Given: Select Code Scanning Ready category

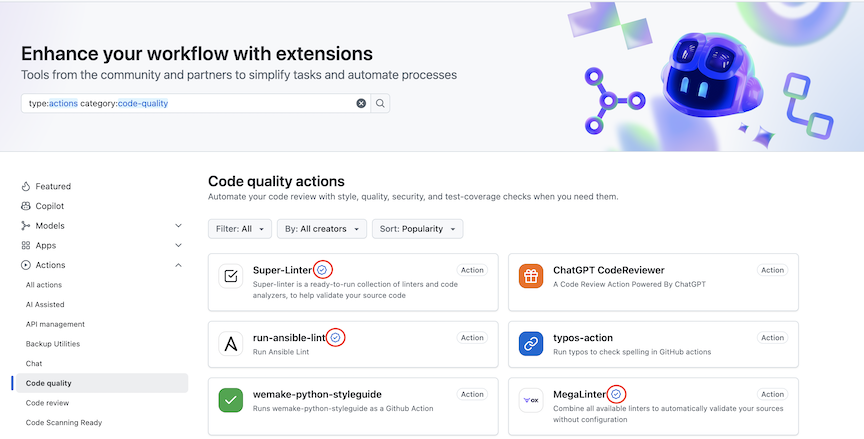Looking at the screenshot, I should point(64,423).
